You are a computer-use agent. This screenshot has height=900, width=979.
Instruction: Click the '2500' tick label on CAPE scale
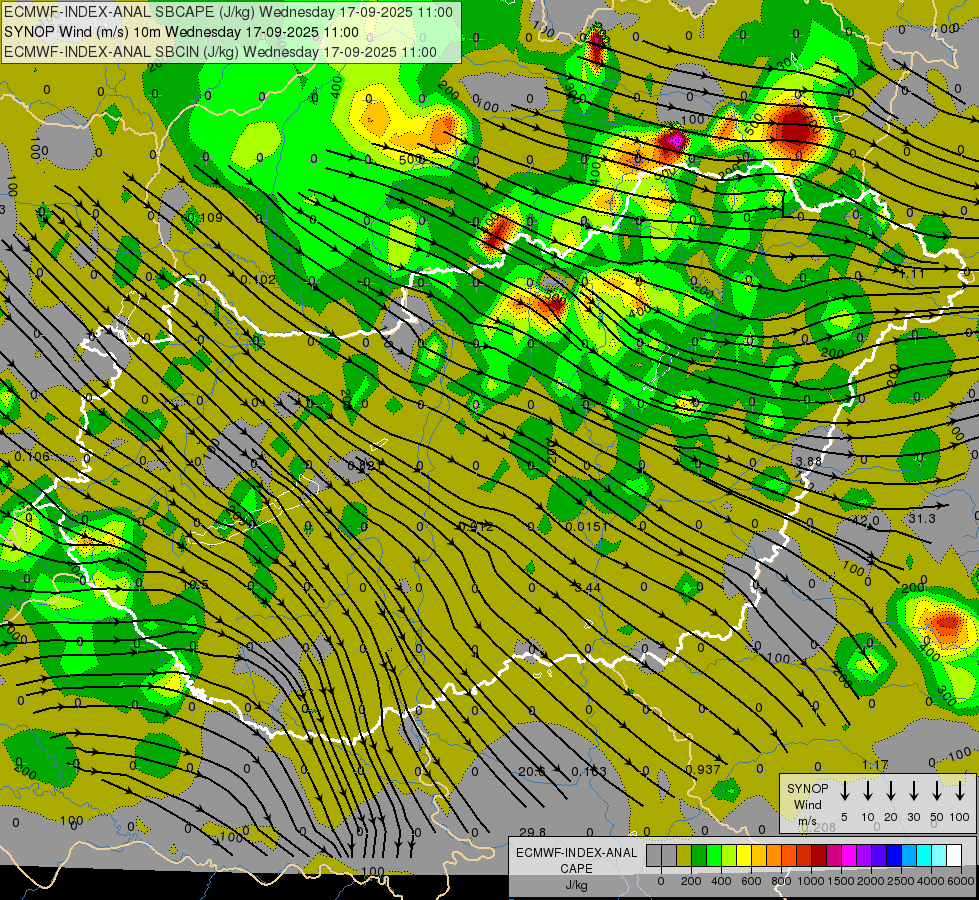pos(900,881)
